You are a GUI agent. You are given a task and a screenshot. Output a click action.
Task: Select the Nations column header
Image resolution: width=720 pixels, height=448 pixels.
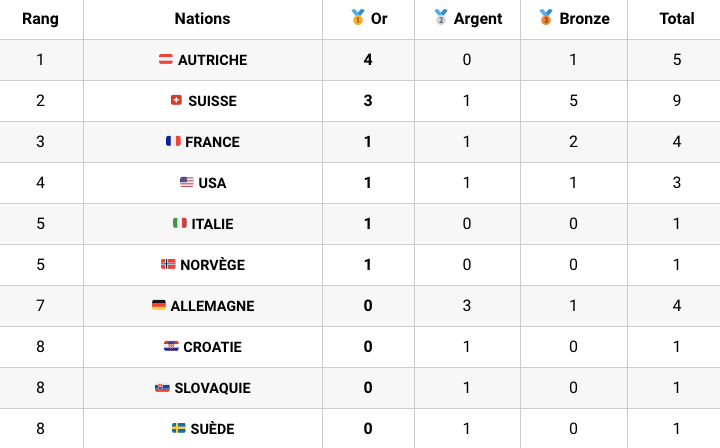pyautogui.click(x=202, y=18)
